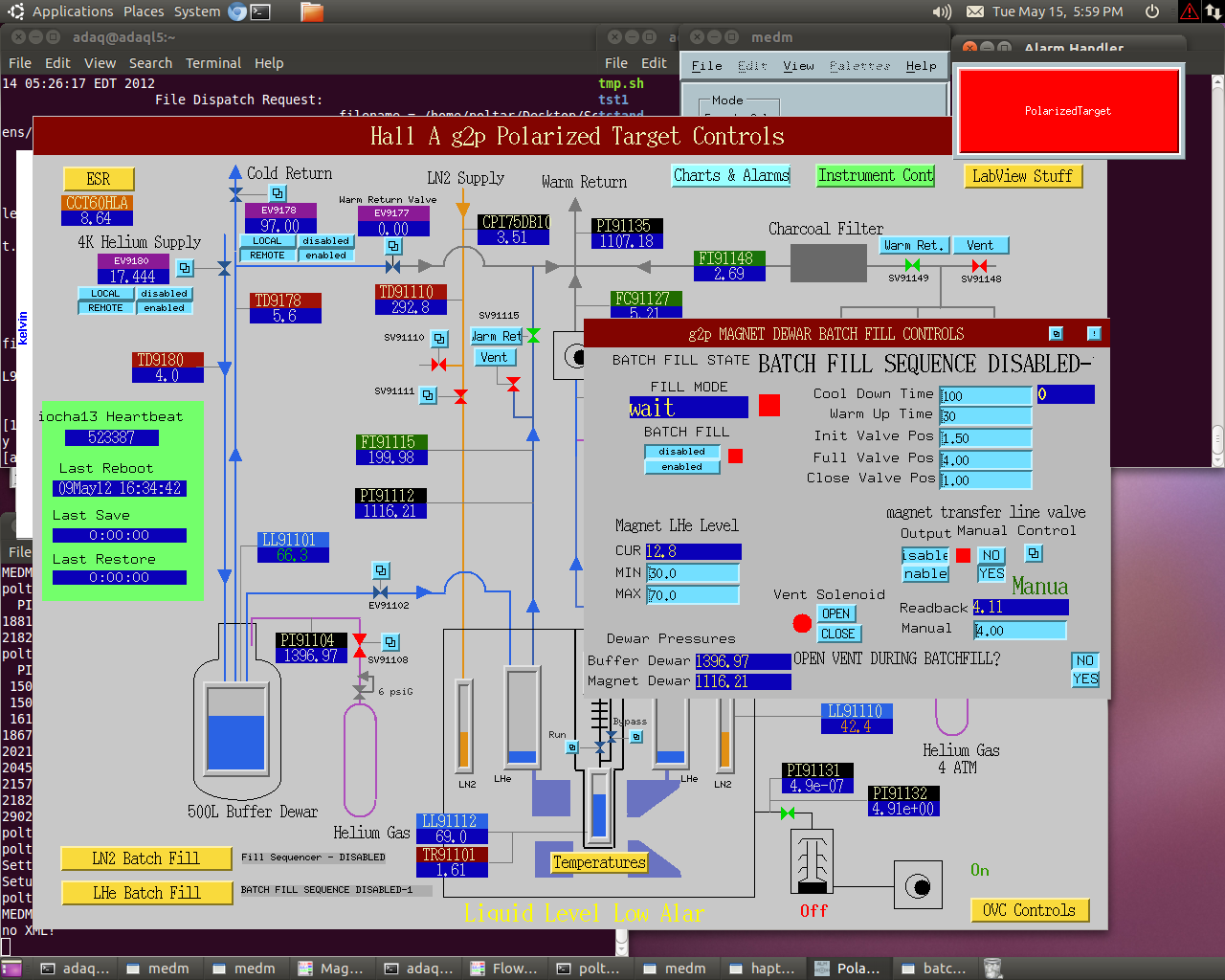
Task: Open the volume control icon
Action: click(x=942, y=11)
